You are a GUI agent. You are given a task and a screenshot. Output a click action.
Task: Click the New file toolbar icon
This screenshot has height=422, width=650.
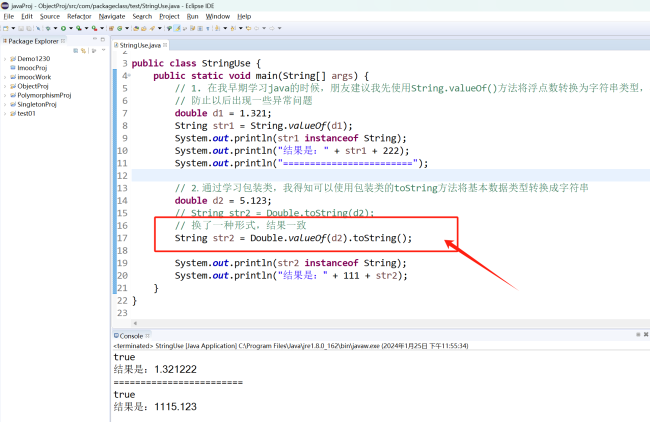click(5, 28)
